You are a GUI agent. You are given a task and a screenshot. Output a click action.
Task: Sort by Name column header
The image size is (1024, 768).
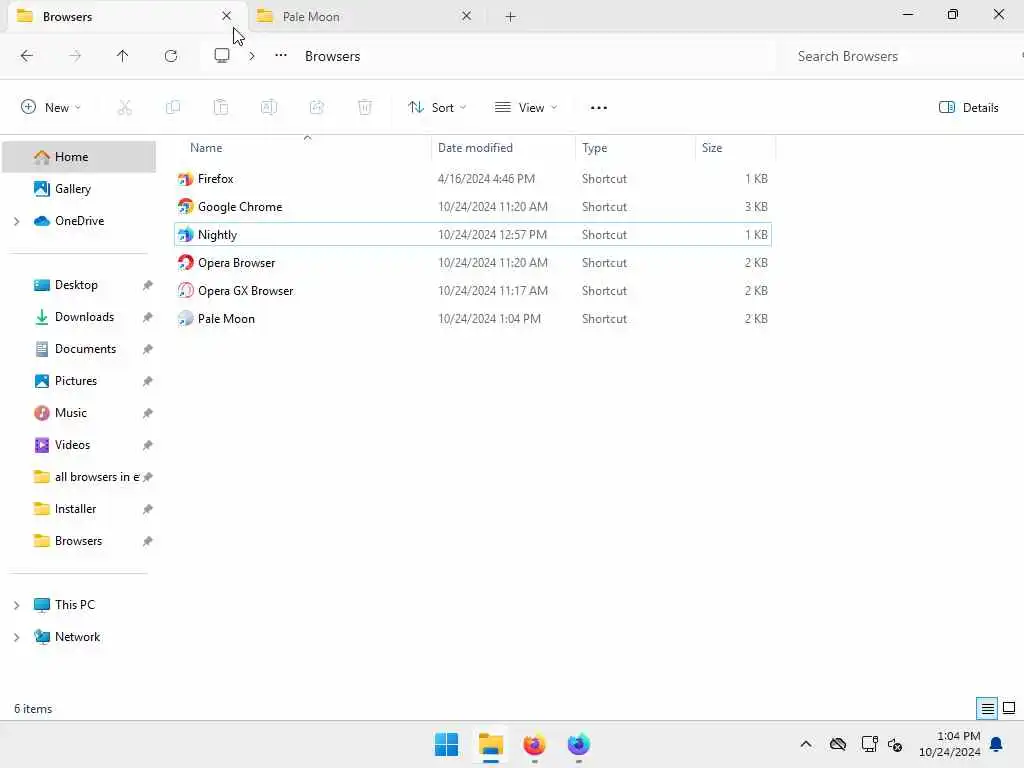click(x=302, y=148)
